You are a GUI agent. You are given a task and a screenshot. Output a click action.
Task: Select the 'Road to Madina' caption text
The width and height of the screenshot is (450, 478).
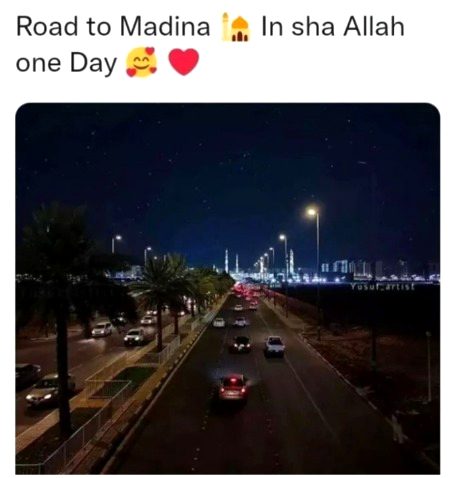(x=113, y=27)
